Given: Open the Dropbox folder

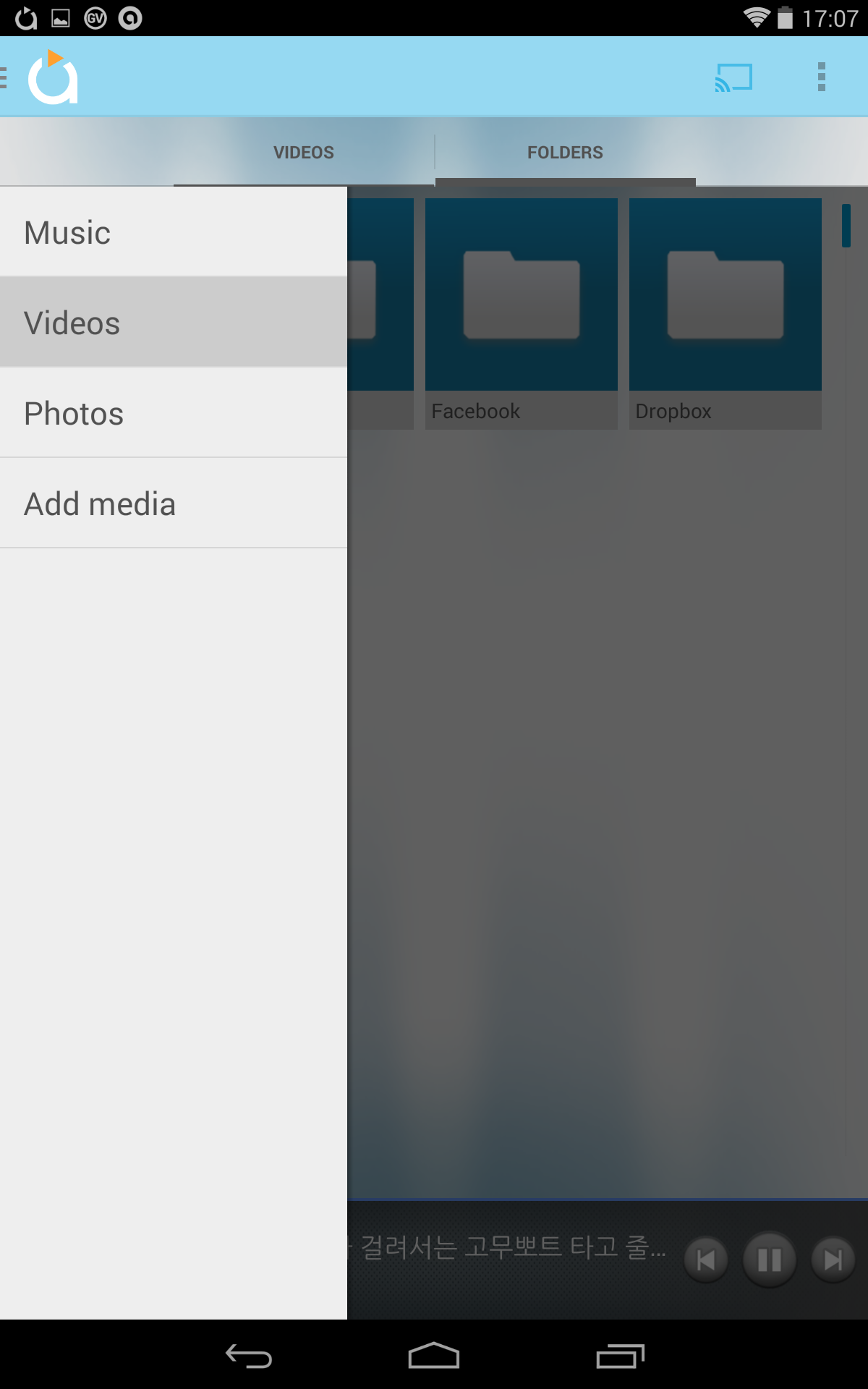Looking at the screenshot, I should (726, 314).
